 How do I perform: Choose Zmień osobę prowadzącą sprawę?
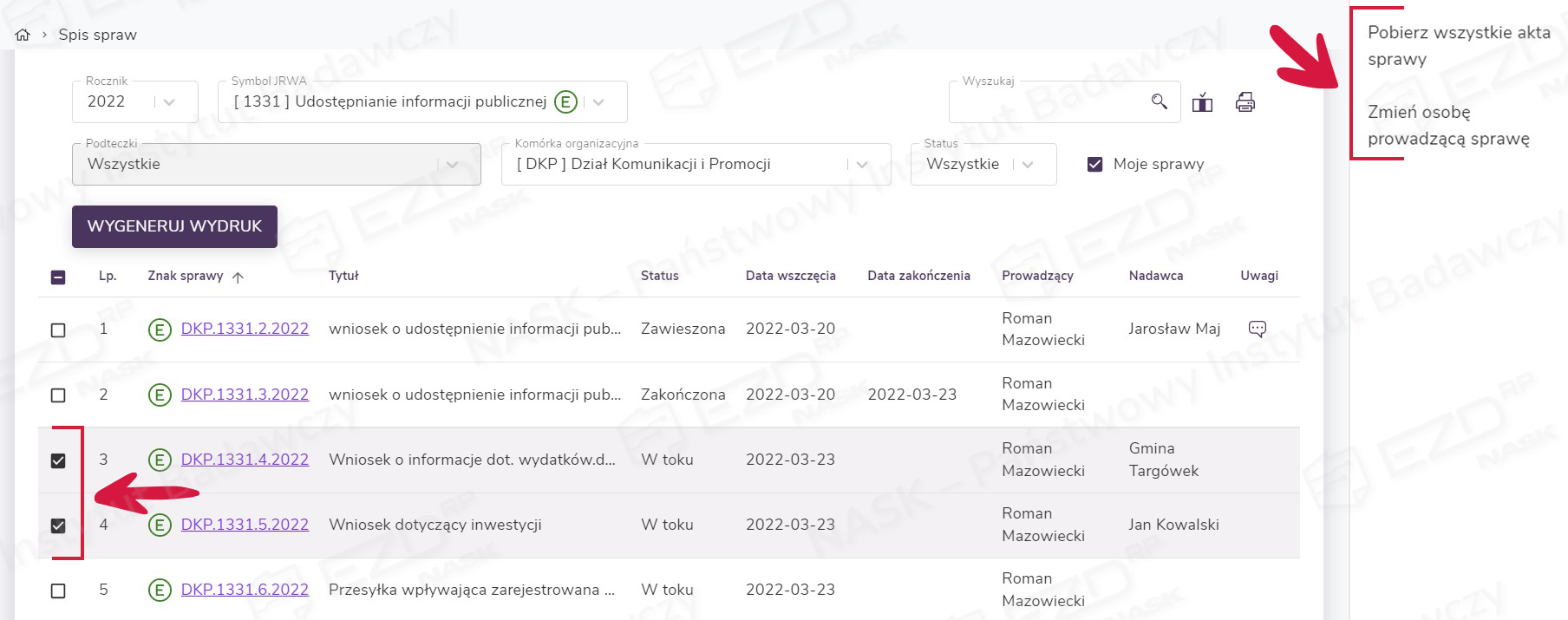click(x=1447, y=125)
